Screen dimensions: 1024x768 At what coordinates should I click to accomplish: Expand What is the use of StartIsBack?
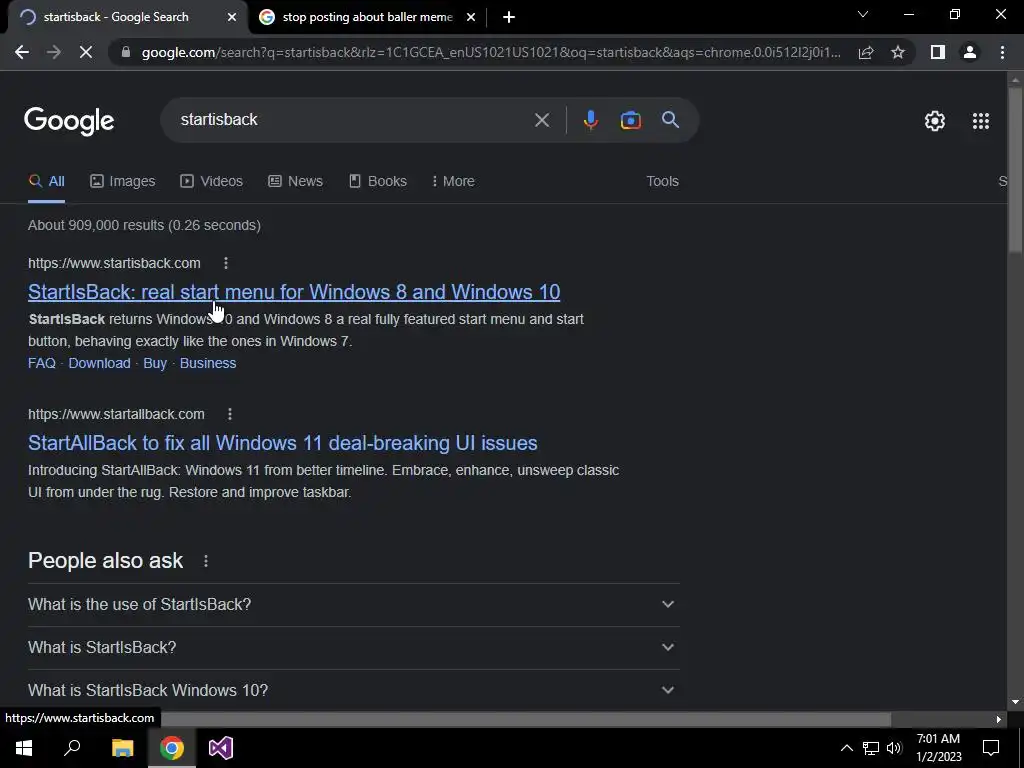[x=353, y=605]
